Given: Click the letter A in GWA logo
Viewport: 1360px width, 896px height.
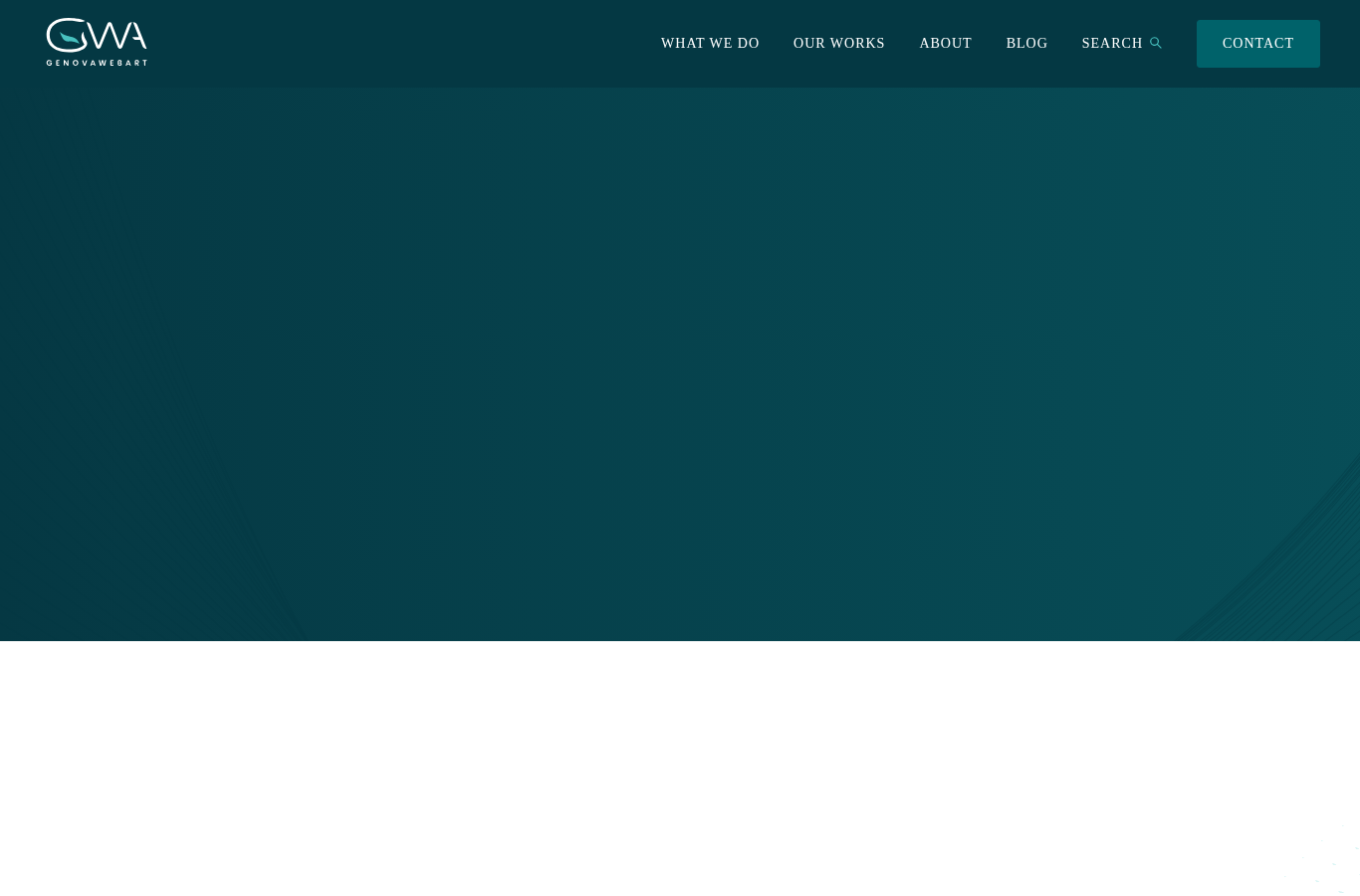Looking at the screenshot, I should (134, 35).
